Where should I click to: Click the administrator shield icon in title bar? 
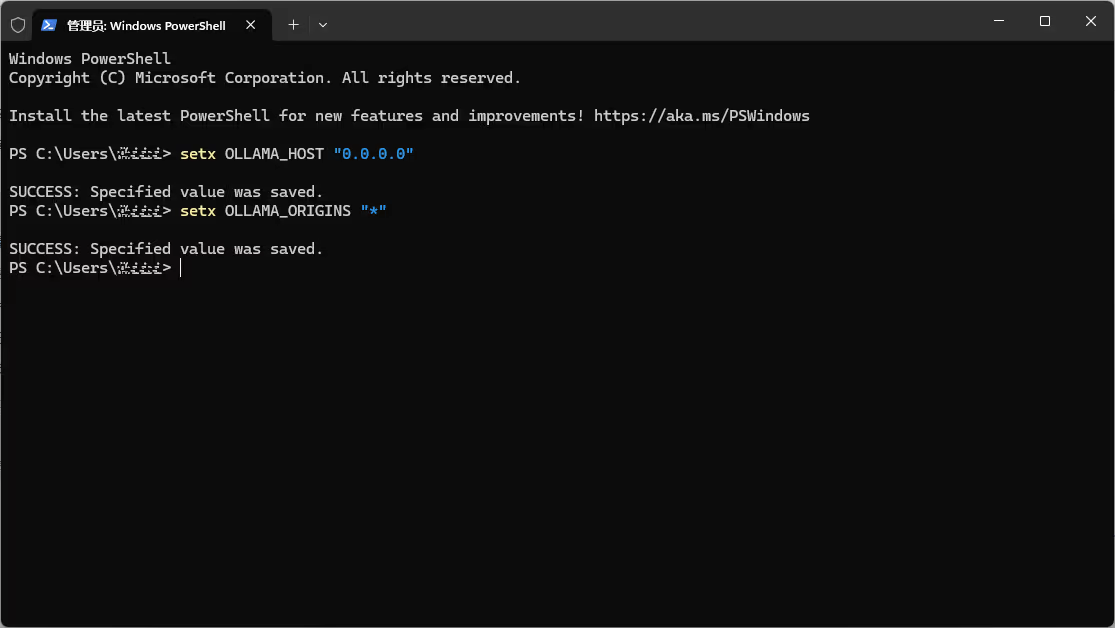click(18, 26)
